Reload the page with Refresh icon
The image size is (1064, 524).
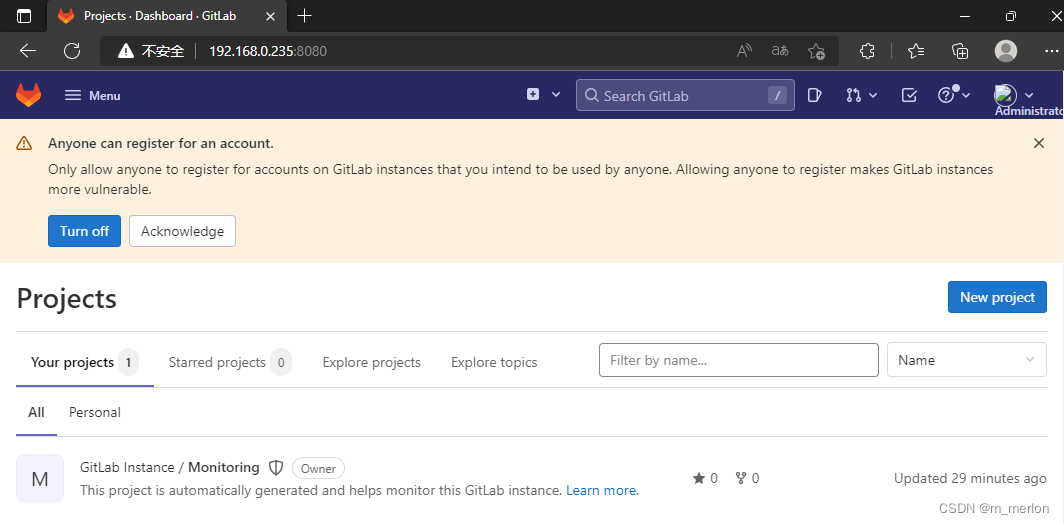pos(72,51)
